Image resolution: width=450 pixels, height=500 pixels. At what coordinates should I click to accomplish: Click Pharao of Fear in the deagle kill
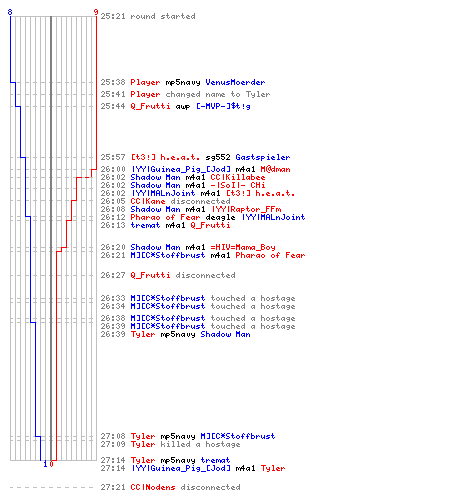coord(165,217)
